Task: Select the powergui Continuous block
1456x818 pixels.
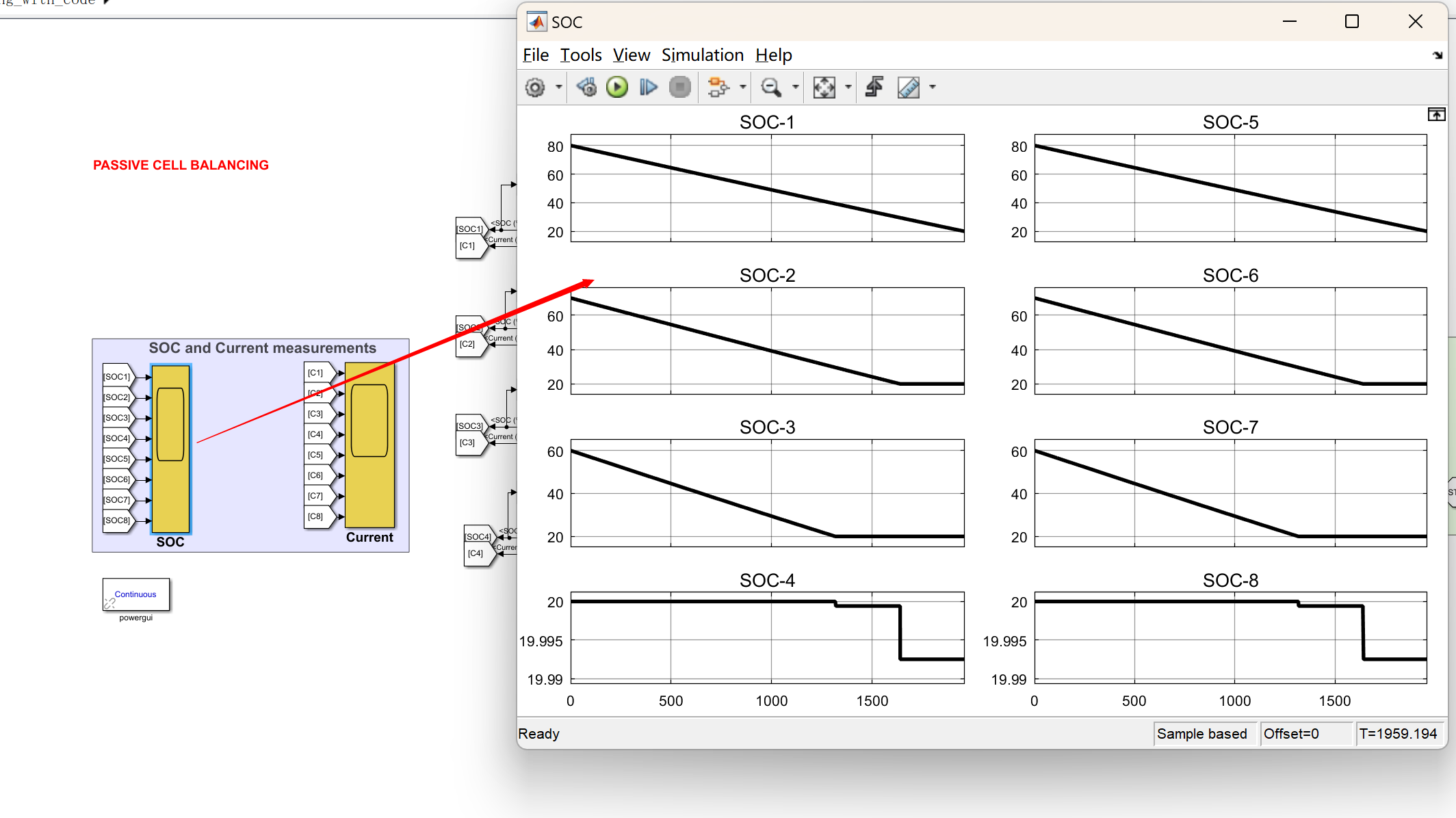Action: [x=136, y=595]
